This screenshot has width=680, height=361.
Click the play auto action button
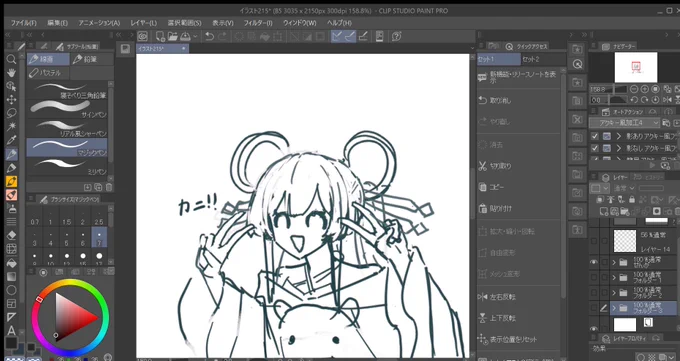coord(652,165)
